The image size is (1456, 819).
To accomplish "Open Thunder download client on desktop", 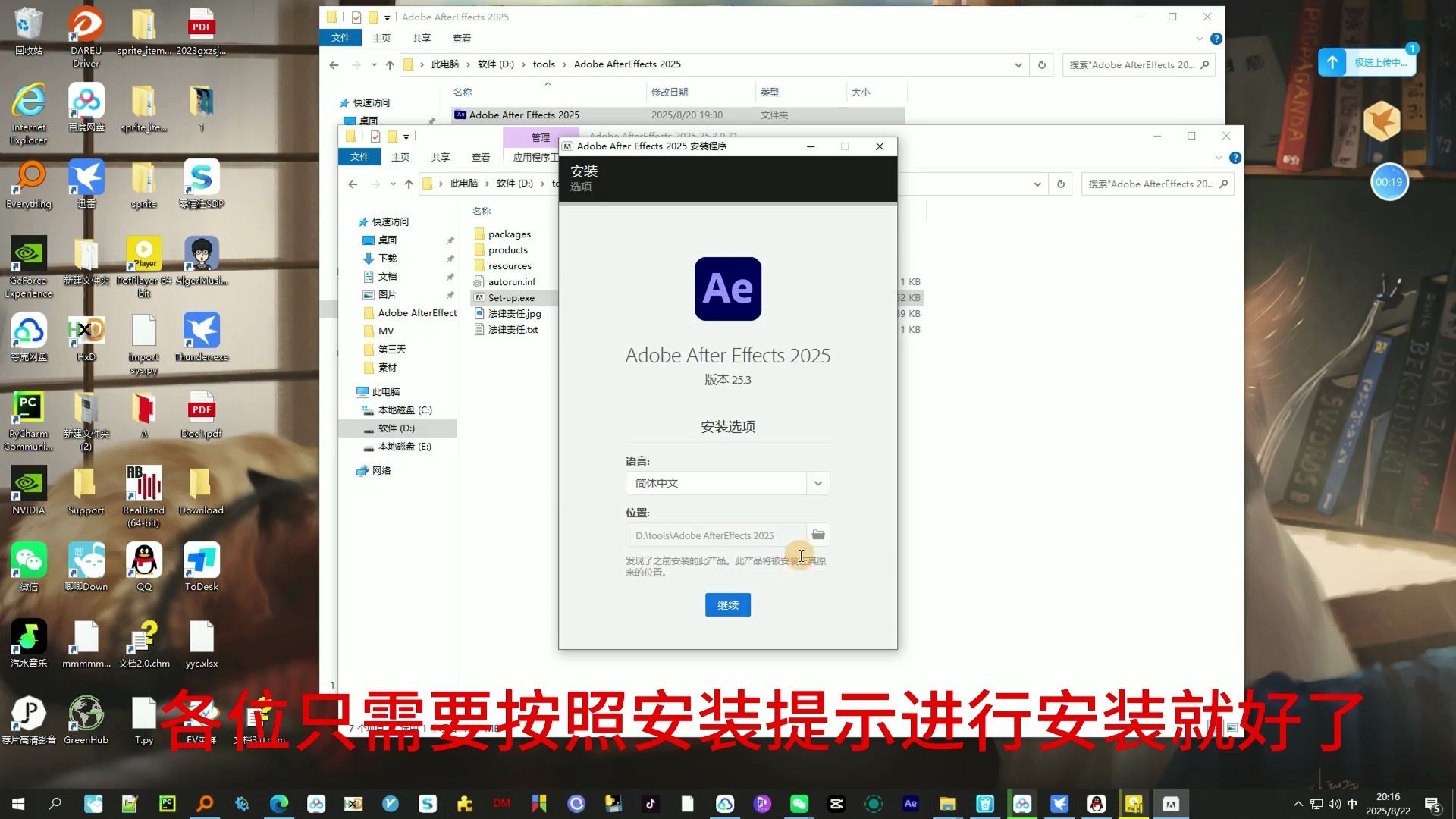I will (201, 331).
